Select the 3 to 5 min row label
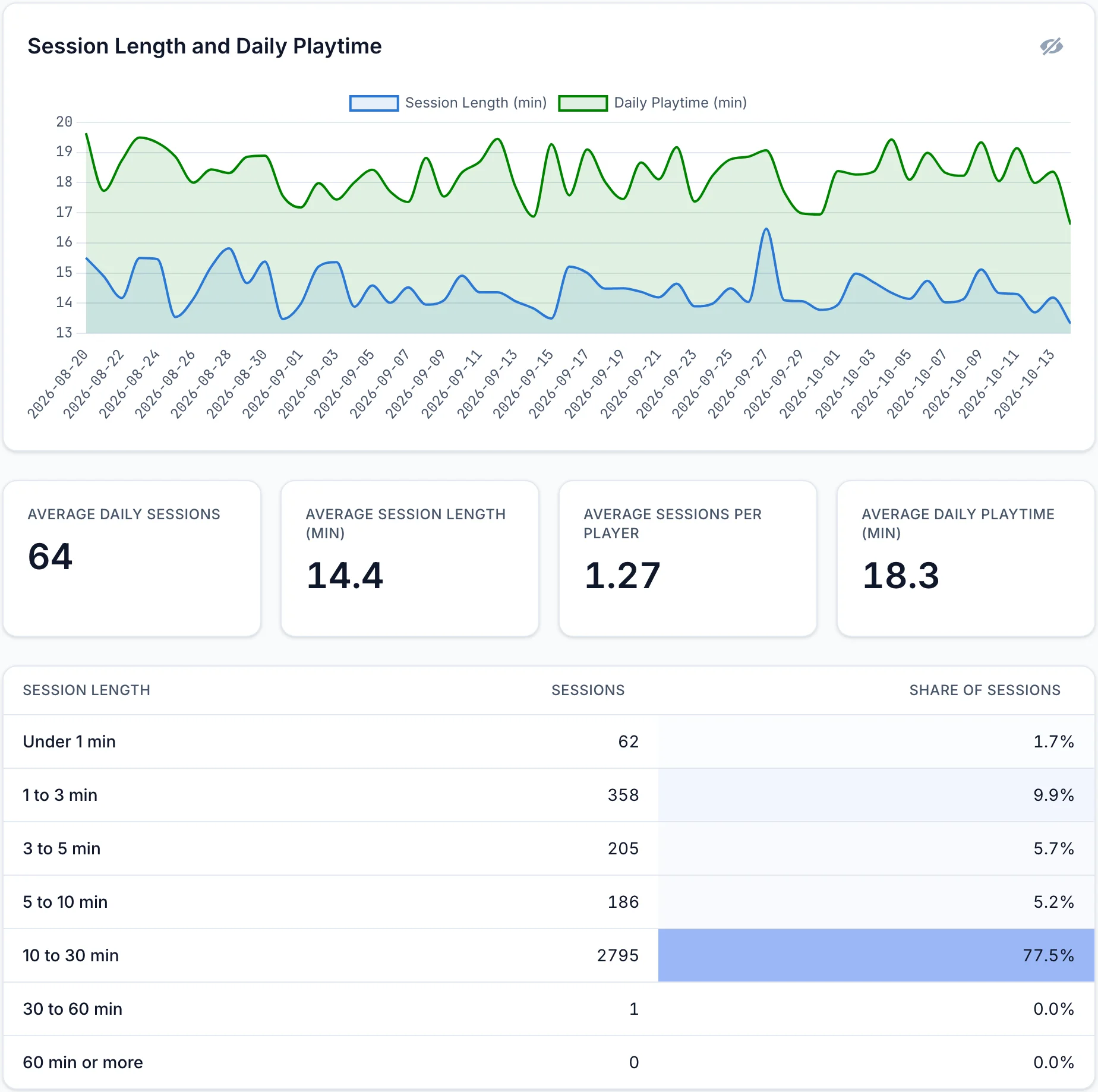This screenshot has width=1098, height=1092. 62,848
